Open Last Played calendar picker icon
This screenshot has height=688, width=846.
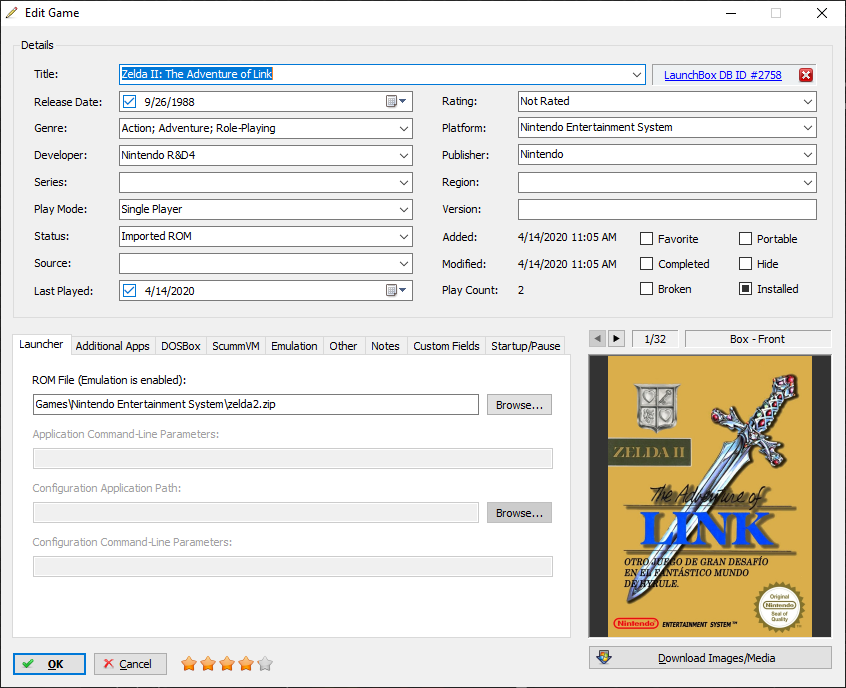pos(396,290)
